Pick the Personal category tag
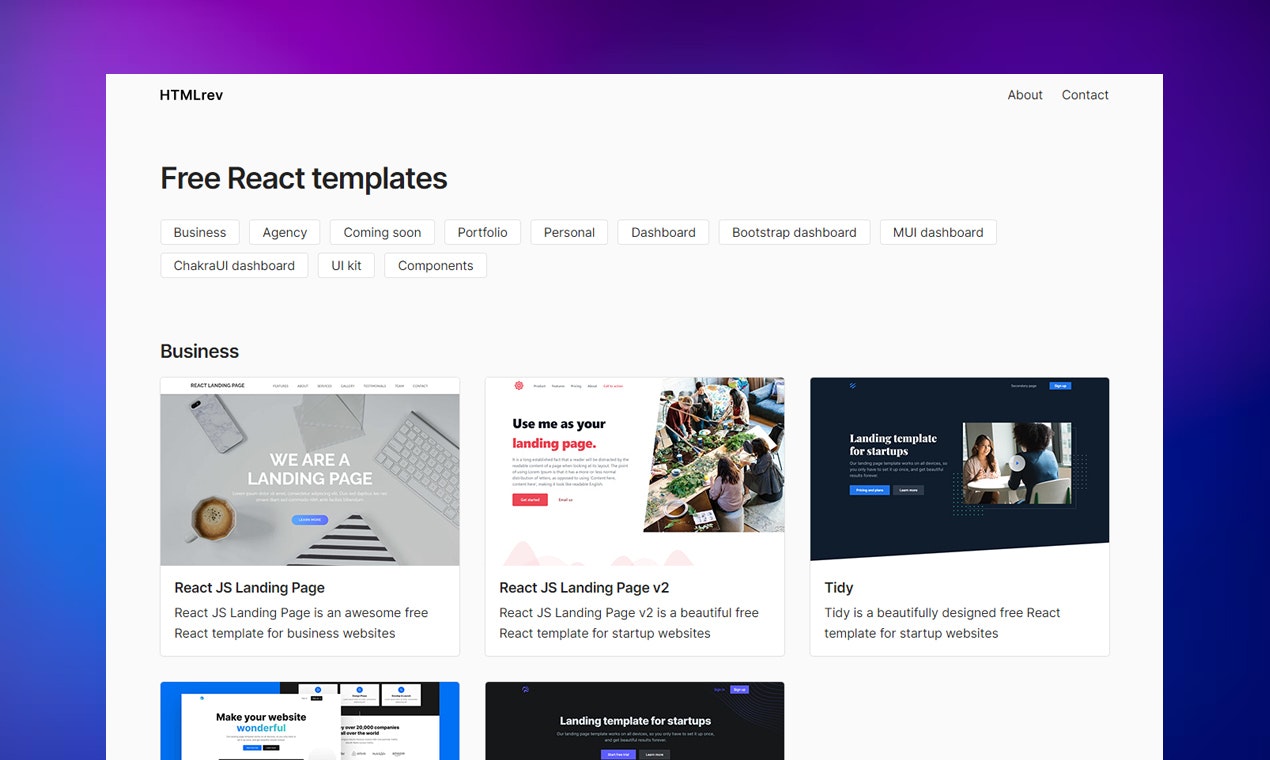The height and width of the screenshot is (760, 1270). click(569, 232)
